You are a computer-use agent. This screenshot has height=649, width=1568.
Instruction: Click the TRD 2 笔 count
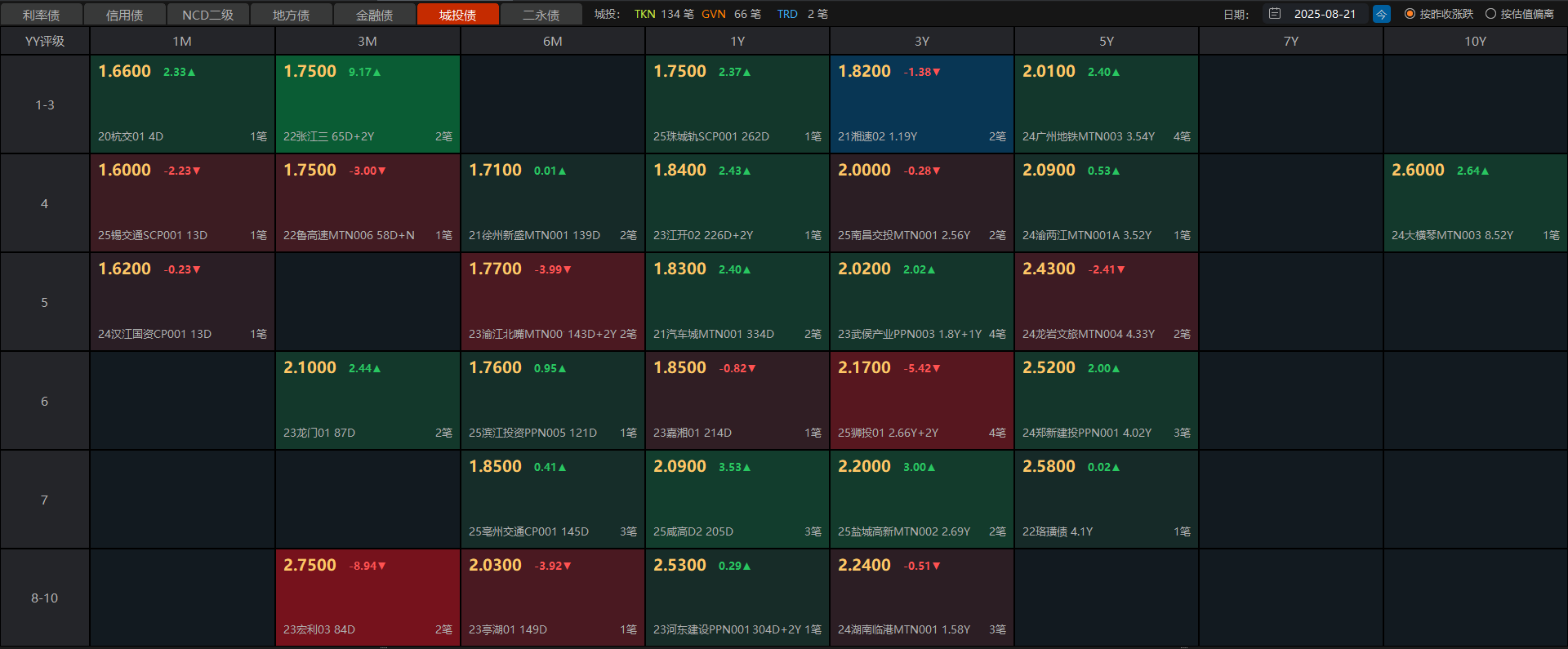coord(802,14)
